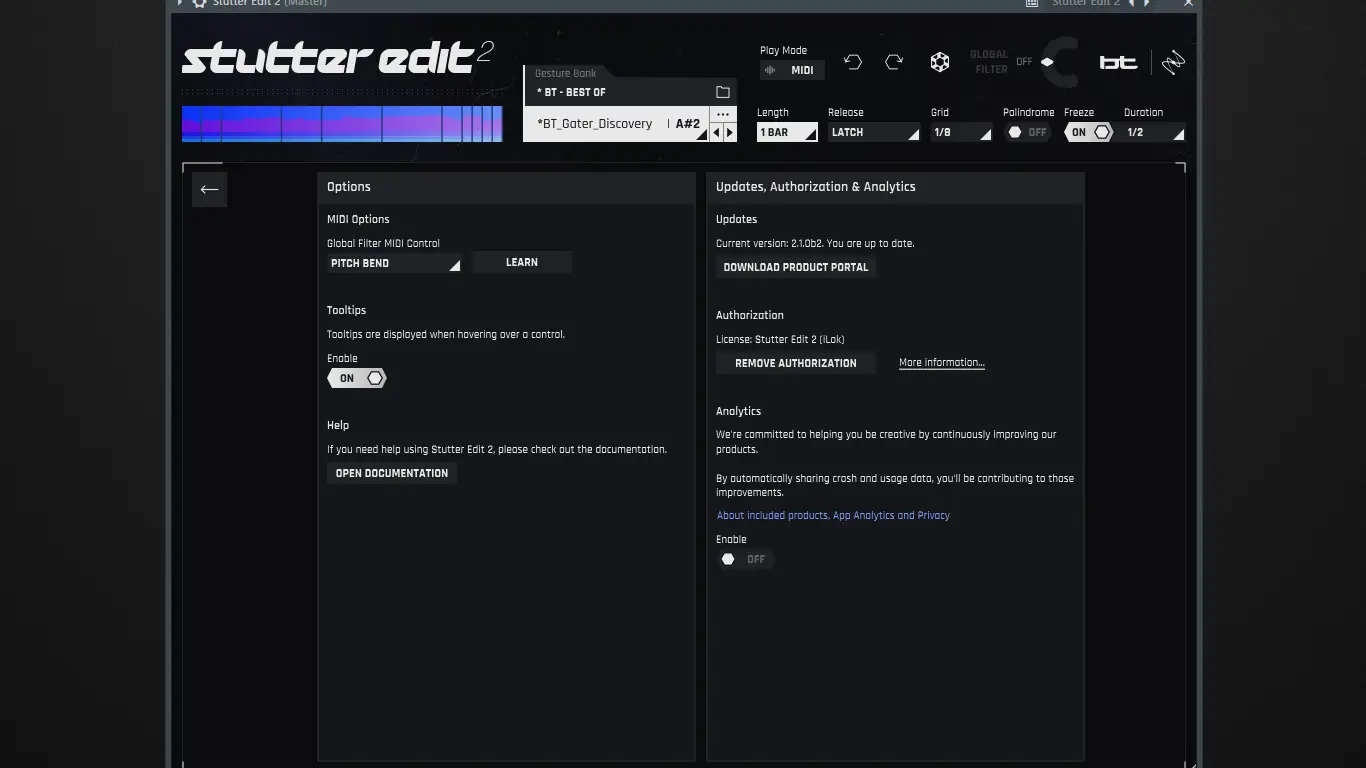Viewport: 1366px width, 768px height.
Task: Open the Length 1 BAR dropdown
Action: pyautogui.click(x=787, y=132)
